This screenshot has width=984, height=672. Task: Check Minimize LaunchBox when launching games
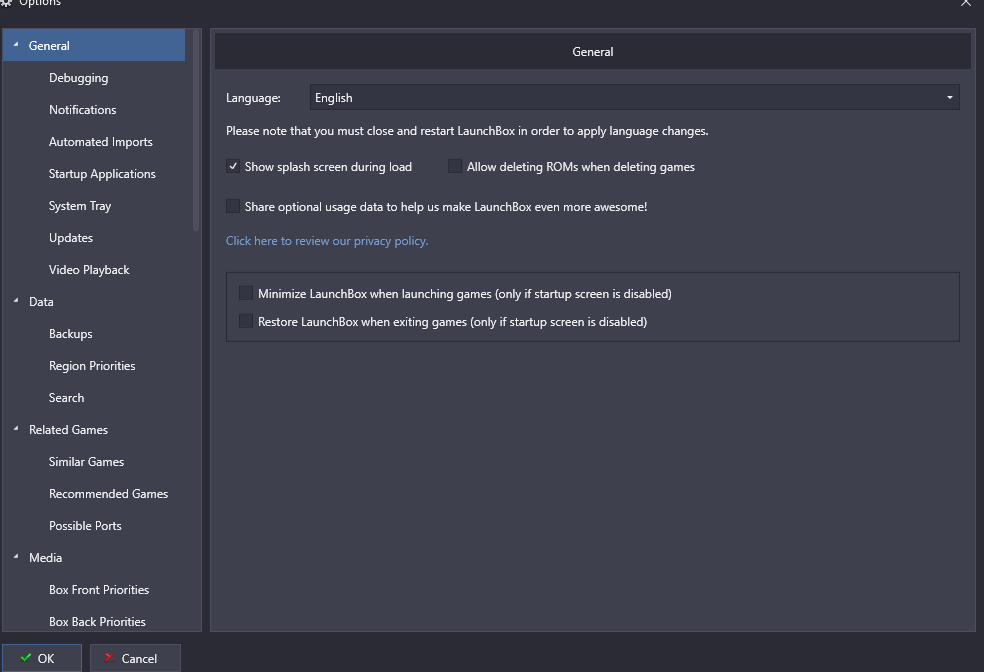246,293
